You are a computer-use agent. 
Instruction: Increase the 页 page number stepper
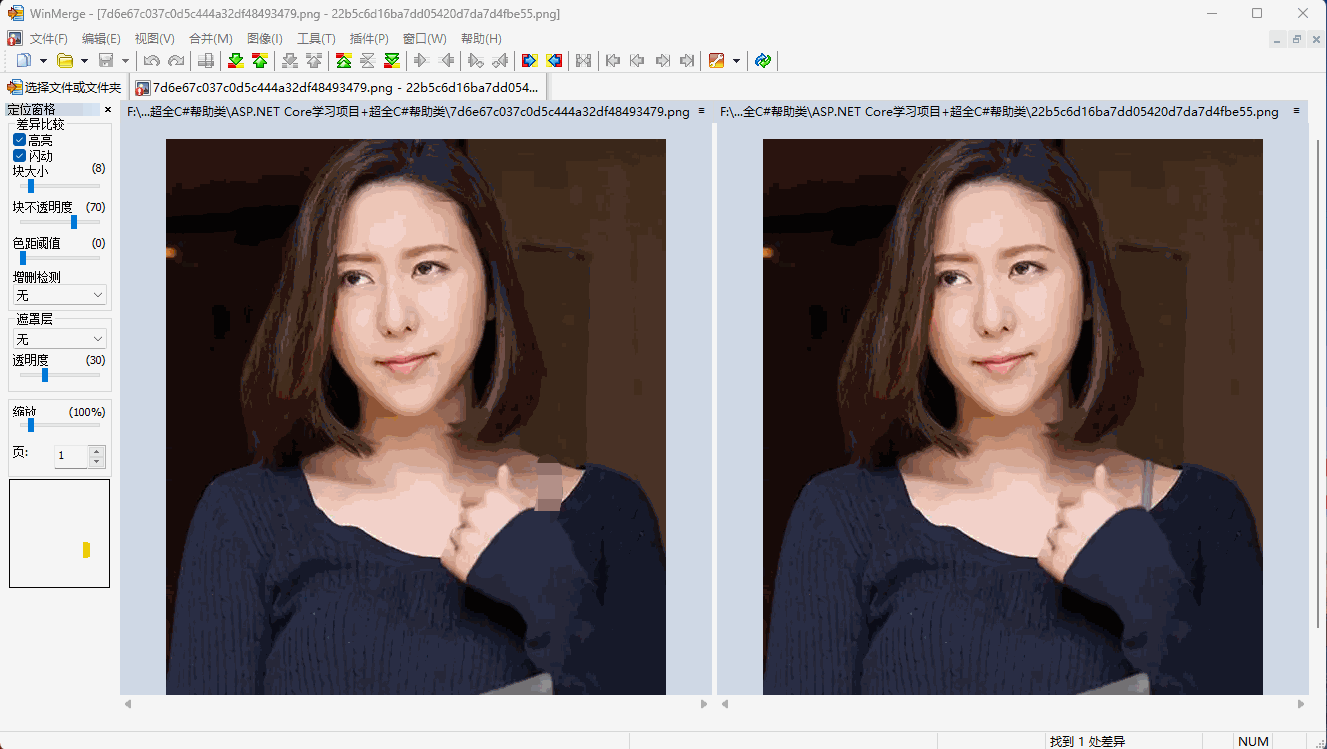[97, 451]
